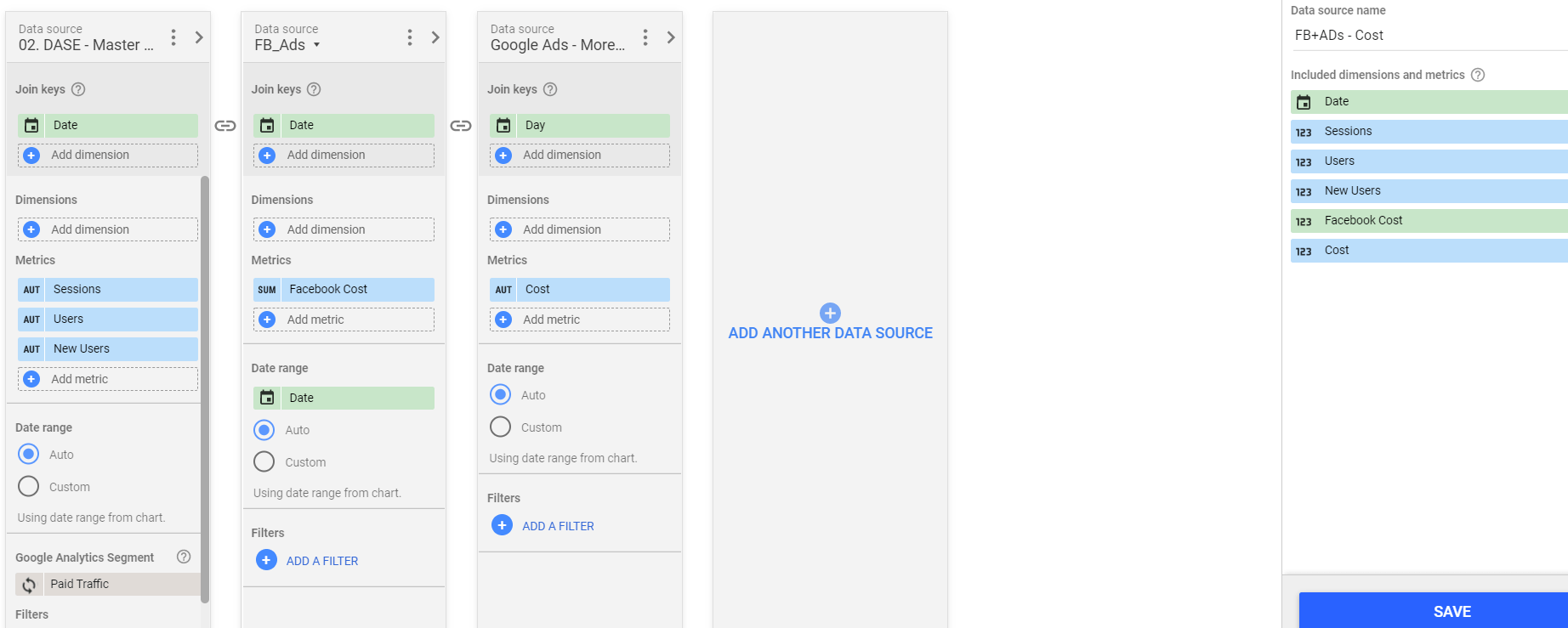The height and width of the screenshot is (628, 1568).
Task: Click the Join keys help icon in DASE panel
Action: click(78, 89)
